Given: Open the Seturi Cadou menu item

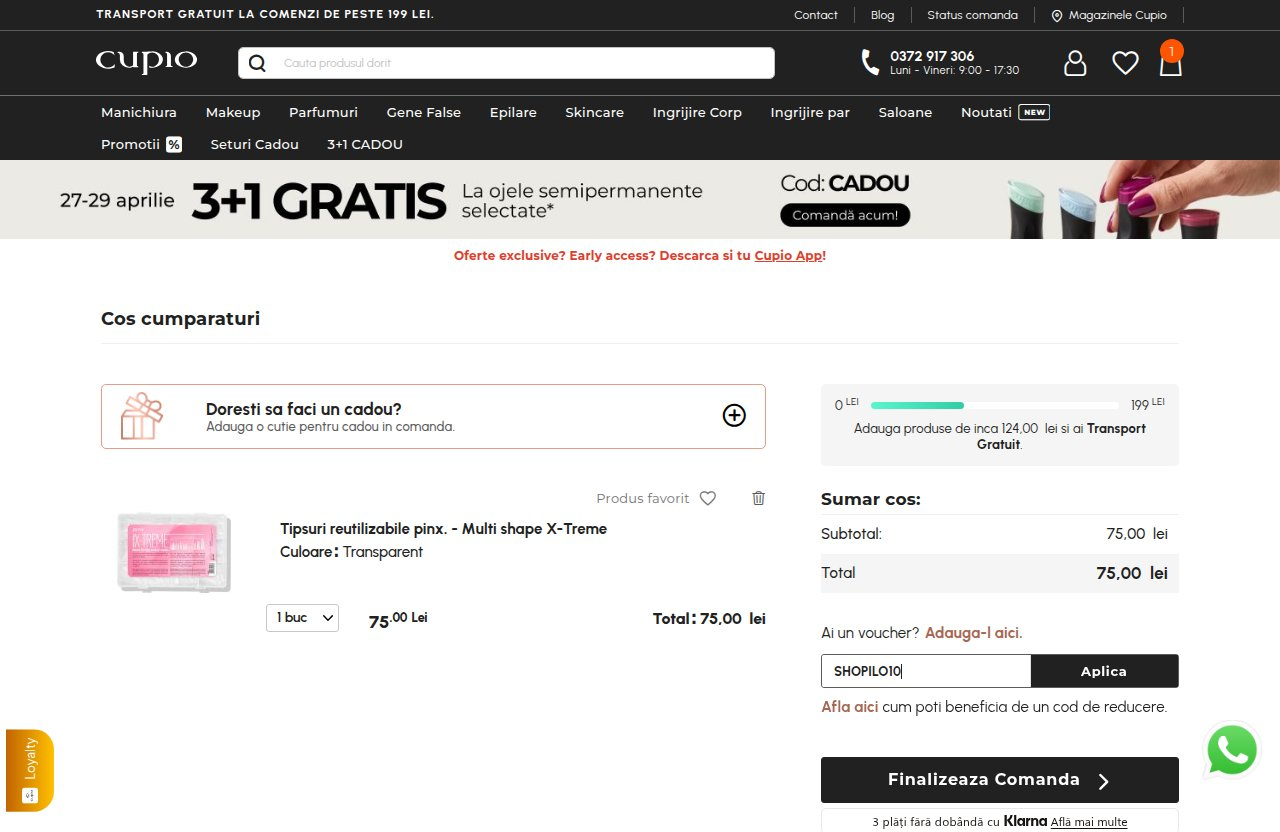Looking at the screenshot, I should pos(254,144).
